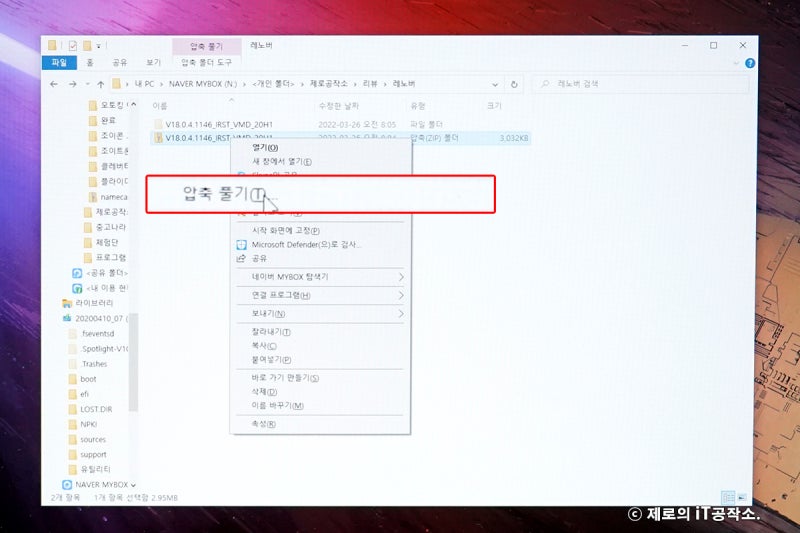Open the blue Help question mark icon
The image size is (800, 533).
click(749, 63)
